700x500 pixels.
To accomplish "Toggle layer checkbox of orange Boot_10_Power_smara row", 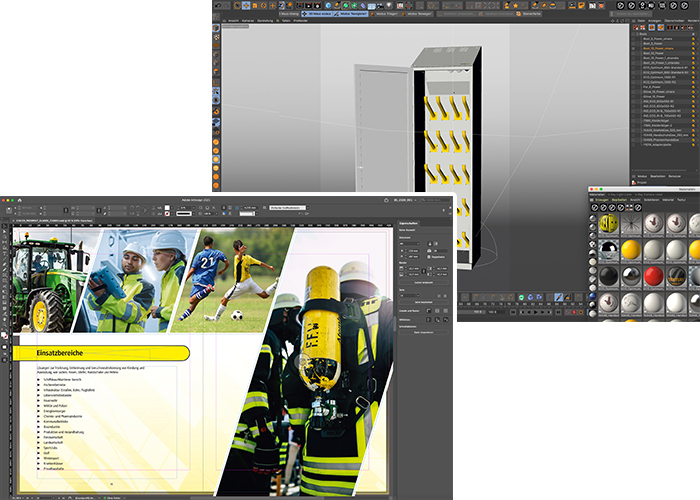I will tap(634, 48).
